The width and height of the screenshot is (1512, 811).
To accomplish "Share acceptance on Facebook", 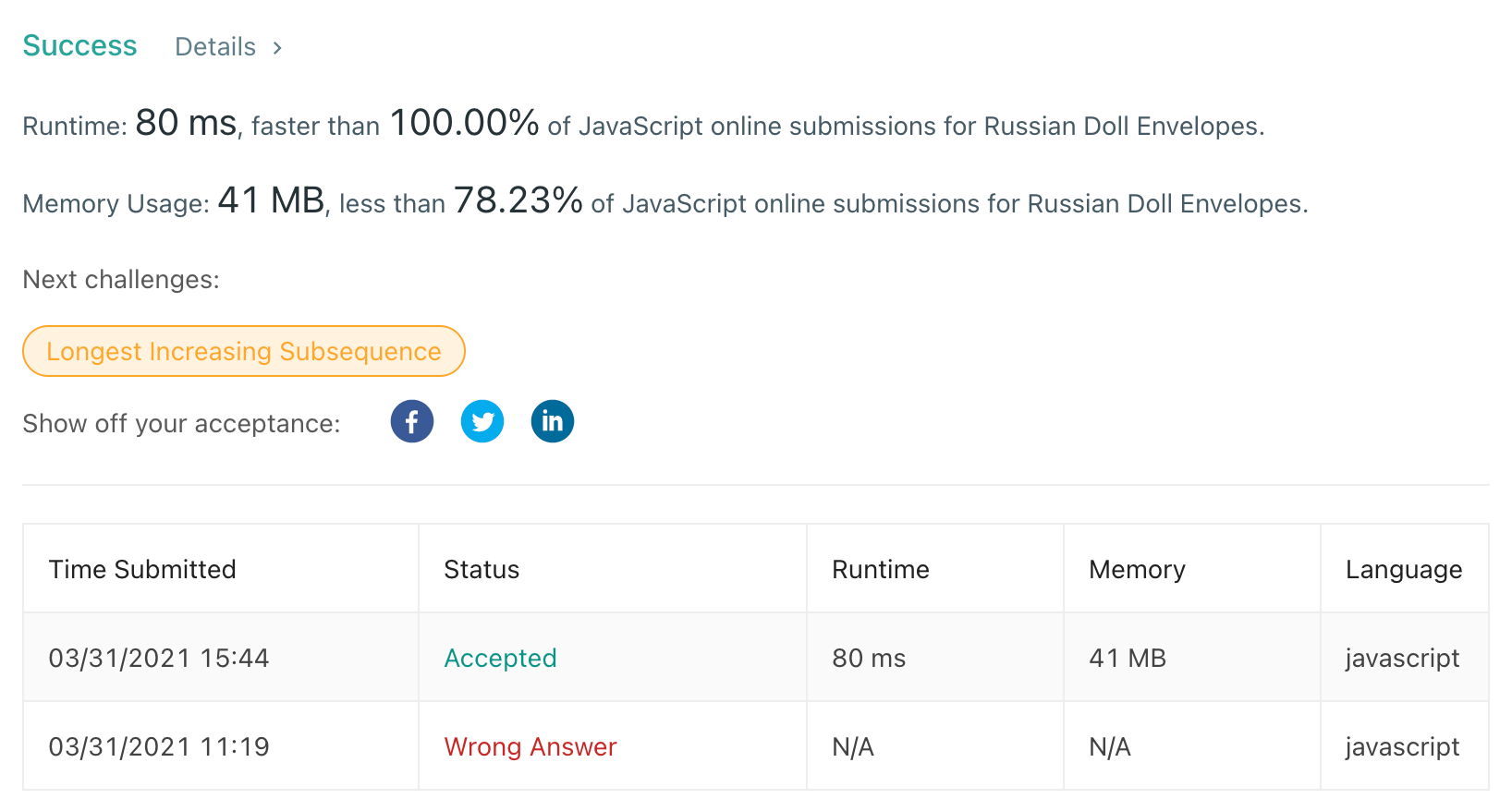I will 412,422.
